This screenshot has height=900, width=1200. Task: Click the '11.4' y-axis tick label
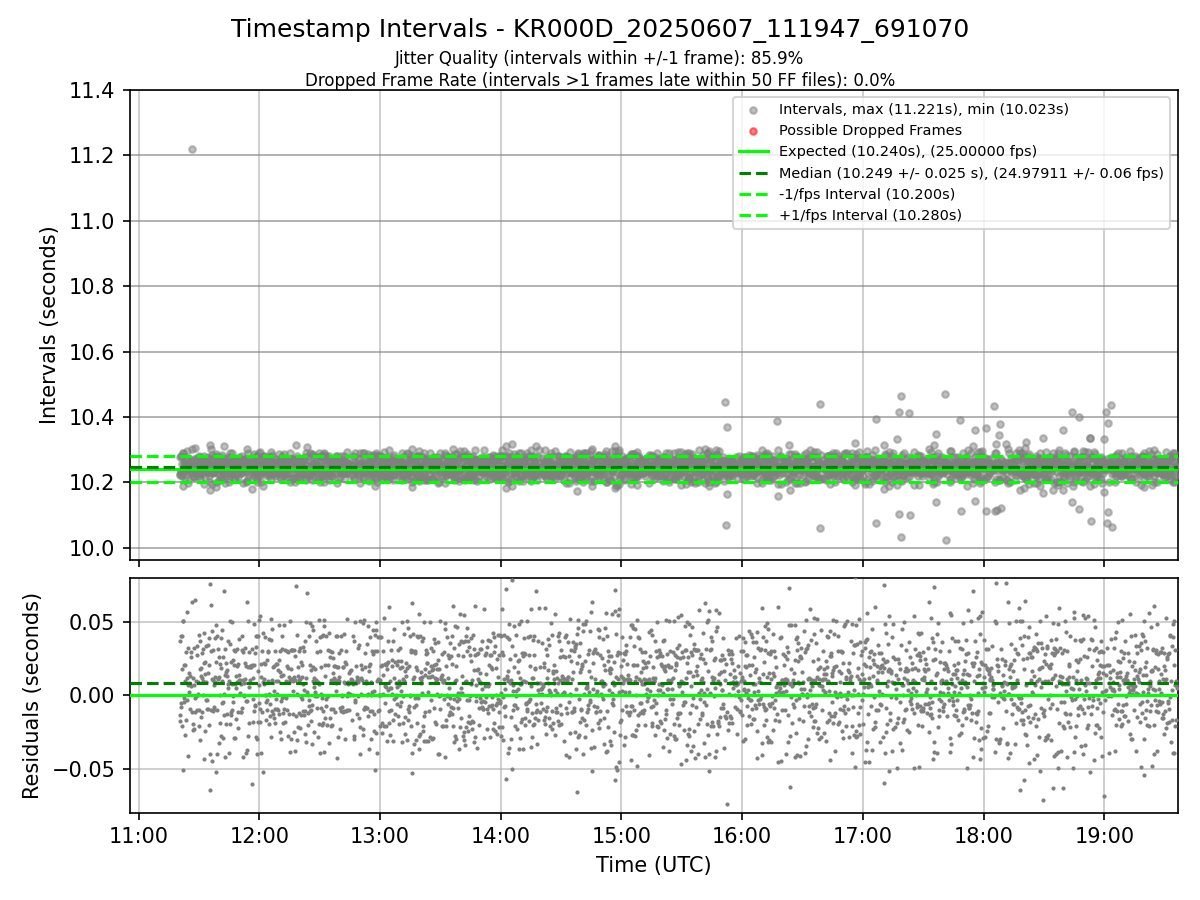[x=91, y=91]
